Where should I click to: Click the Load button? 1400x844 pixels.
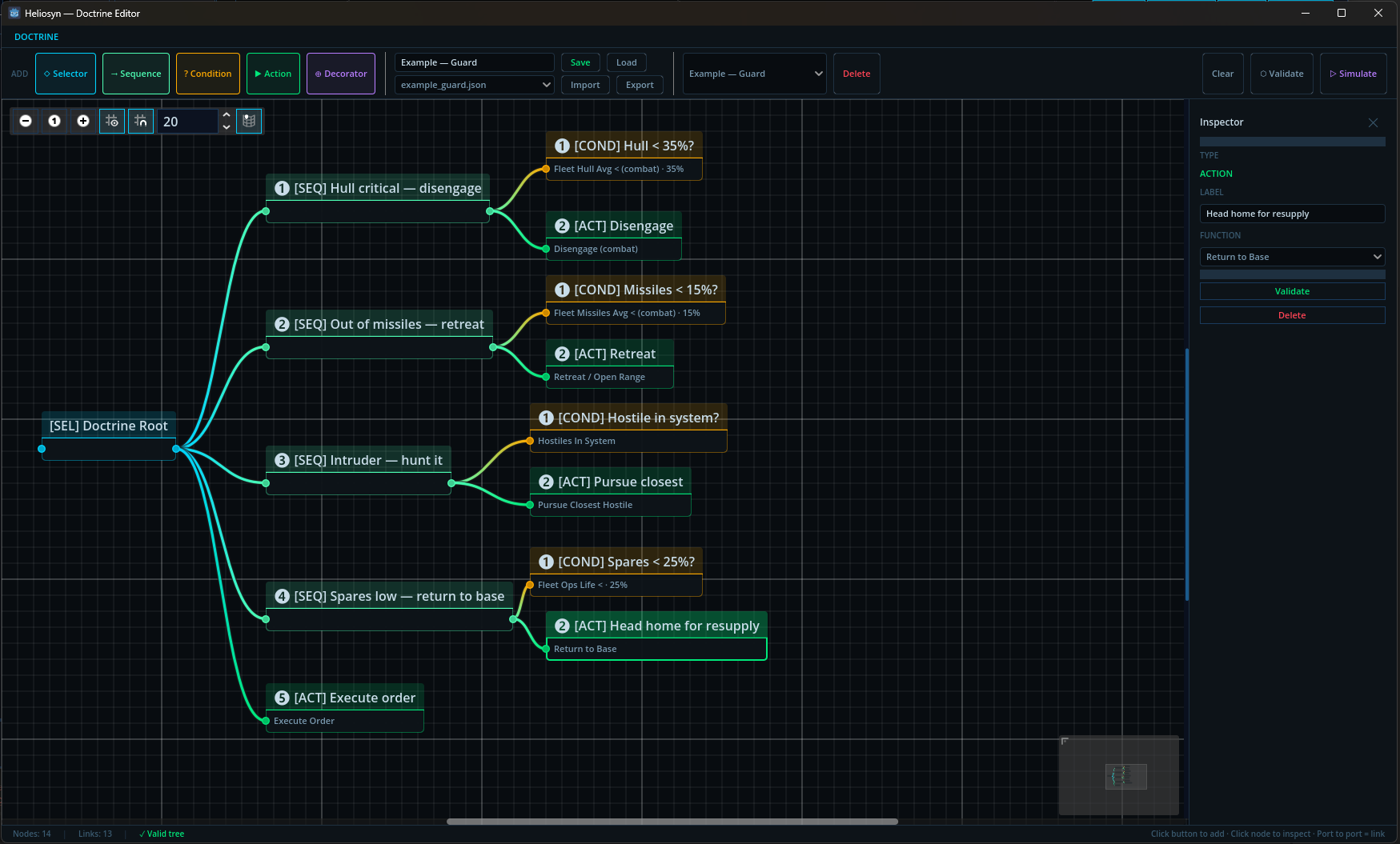[x=627, y=62]
